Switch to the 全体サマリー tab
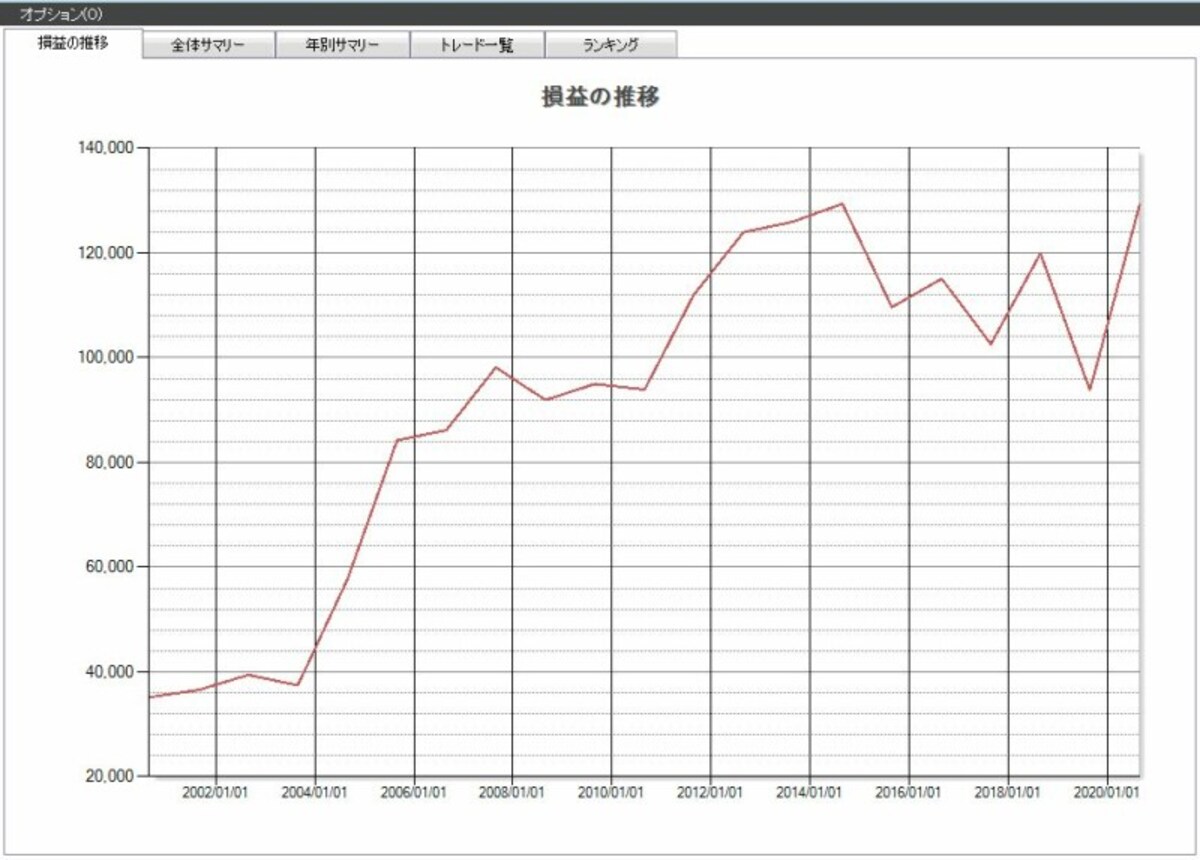This screenshot has height=860, width=1200. [208, 46]
